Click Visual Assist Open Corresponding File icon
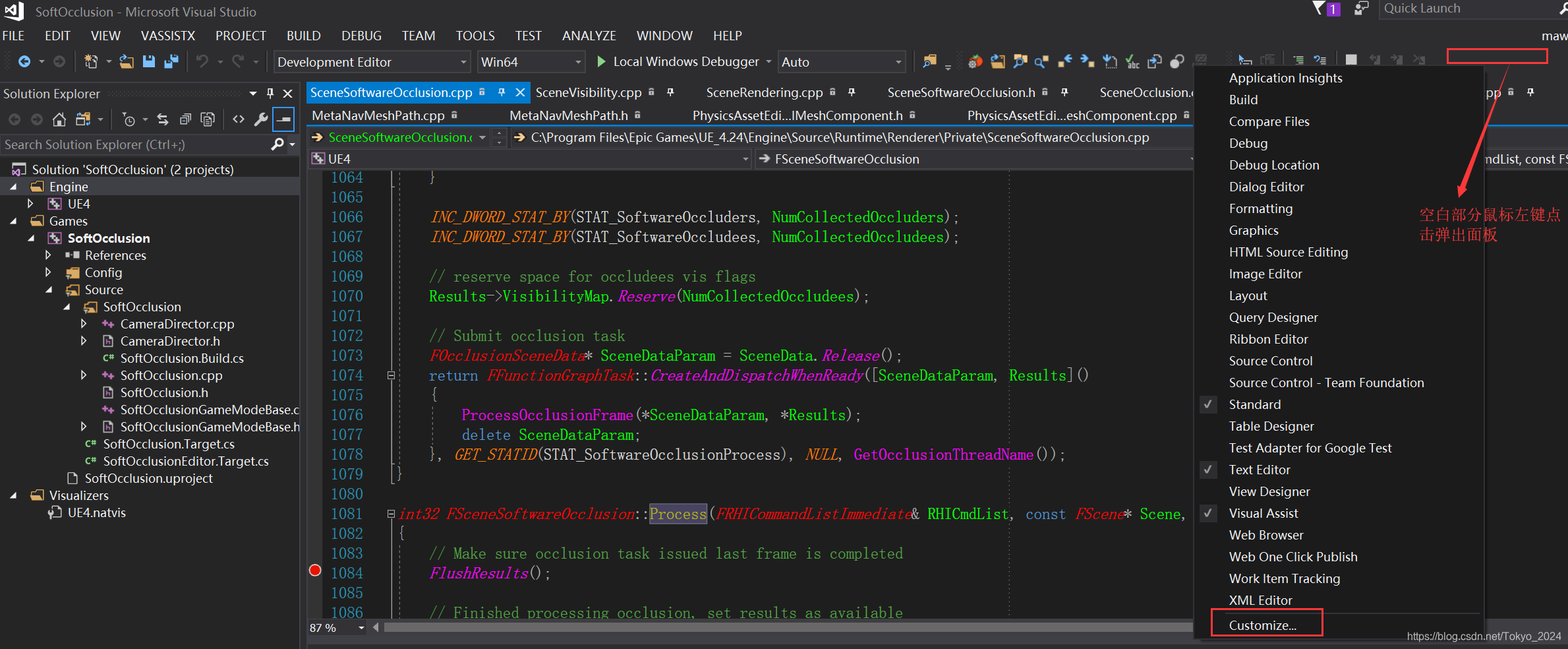This screenshot has width=1568, height=649. 1155,61
